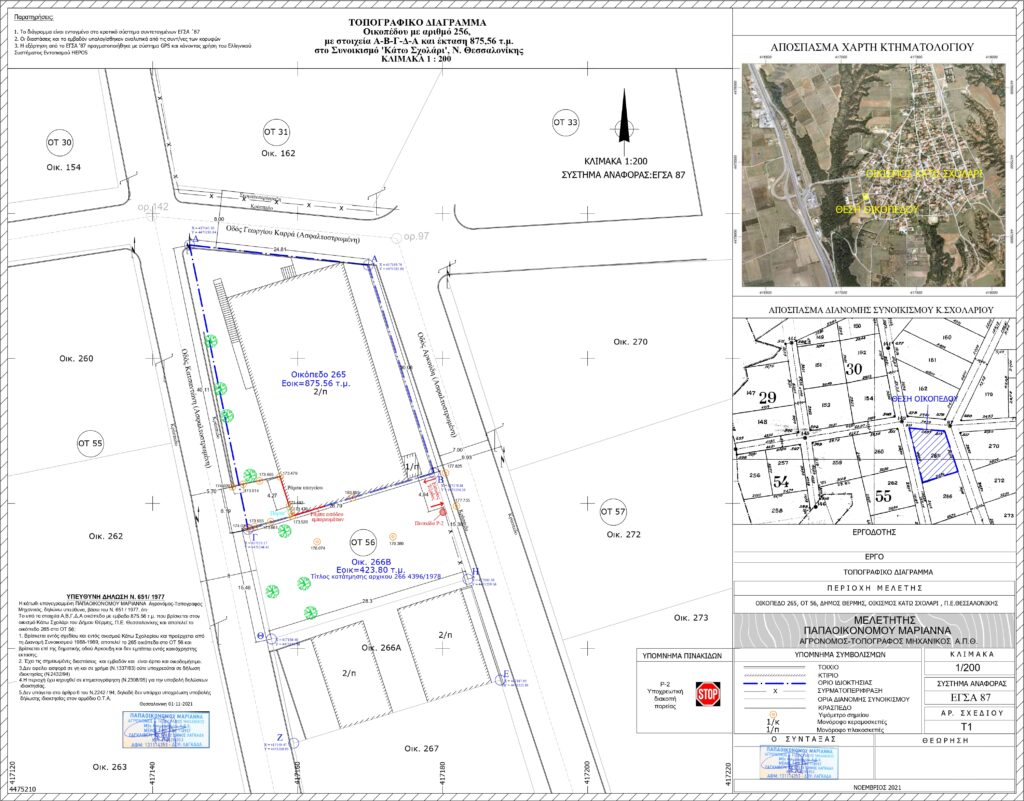Click the Οικόπεδο 265 label
Viewport: 1024px width, 801px height.
tap(319, 375)
